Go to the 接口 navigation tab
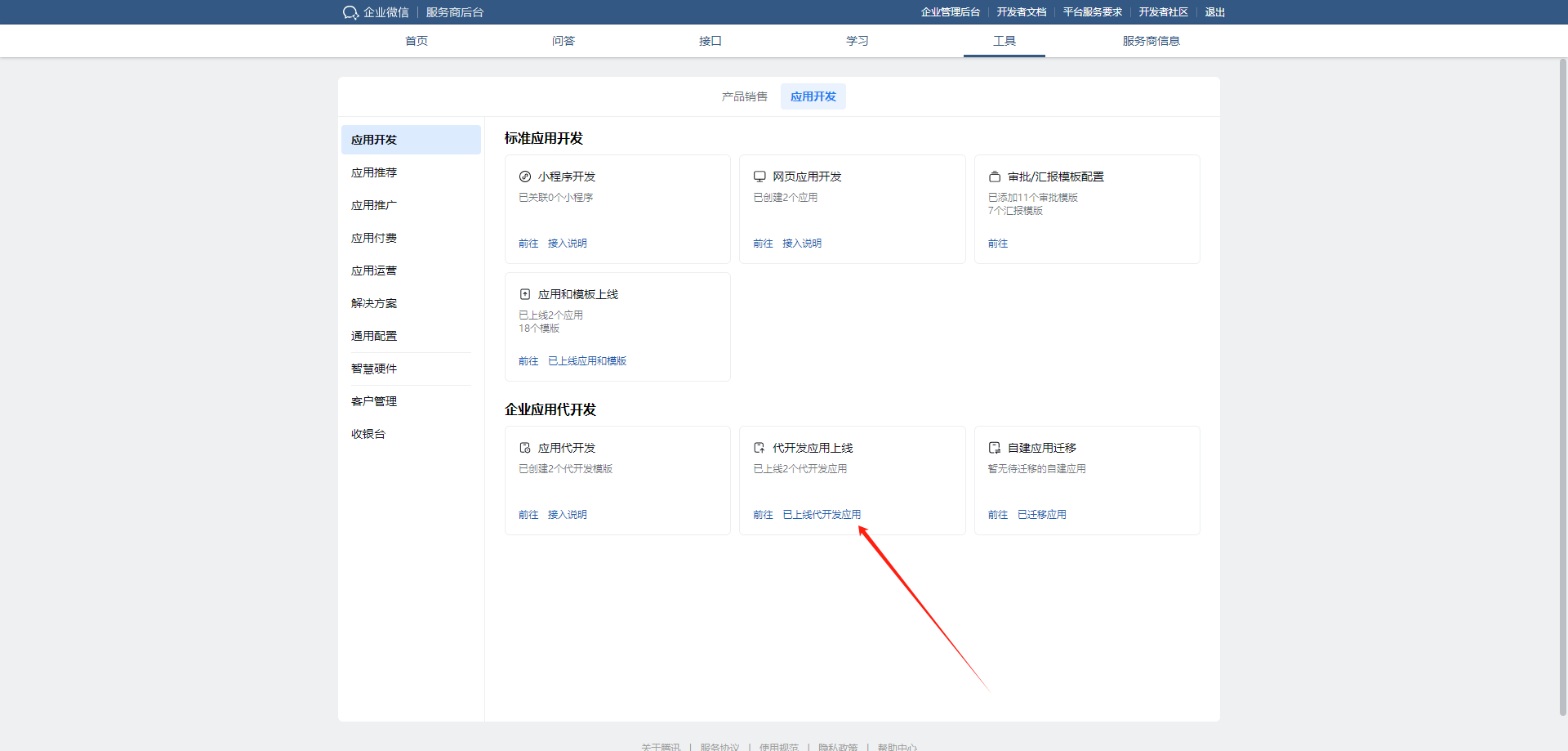Screen dimensions: 1568x751 click(710, 41)
